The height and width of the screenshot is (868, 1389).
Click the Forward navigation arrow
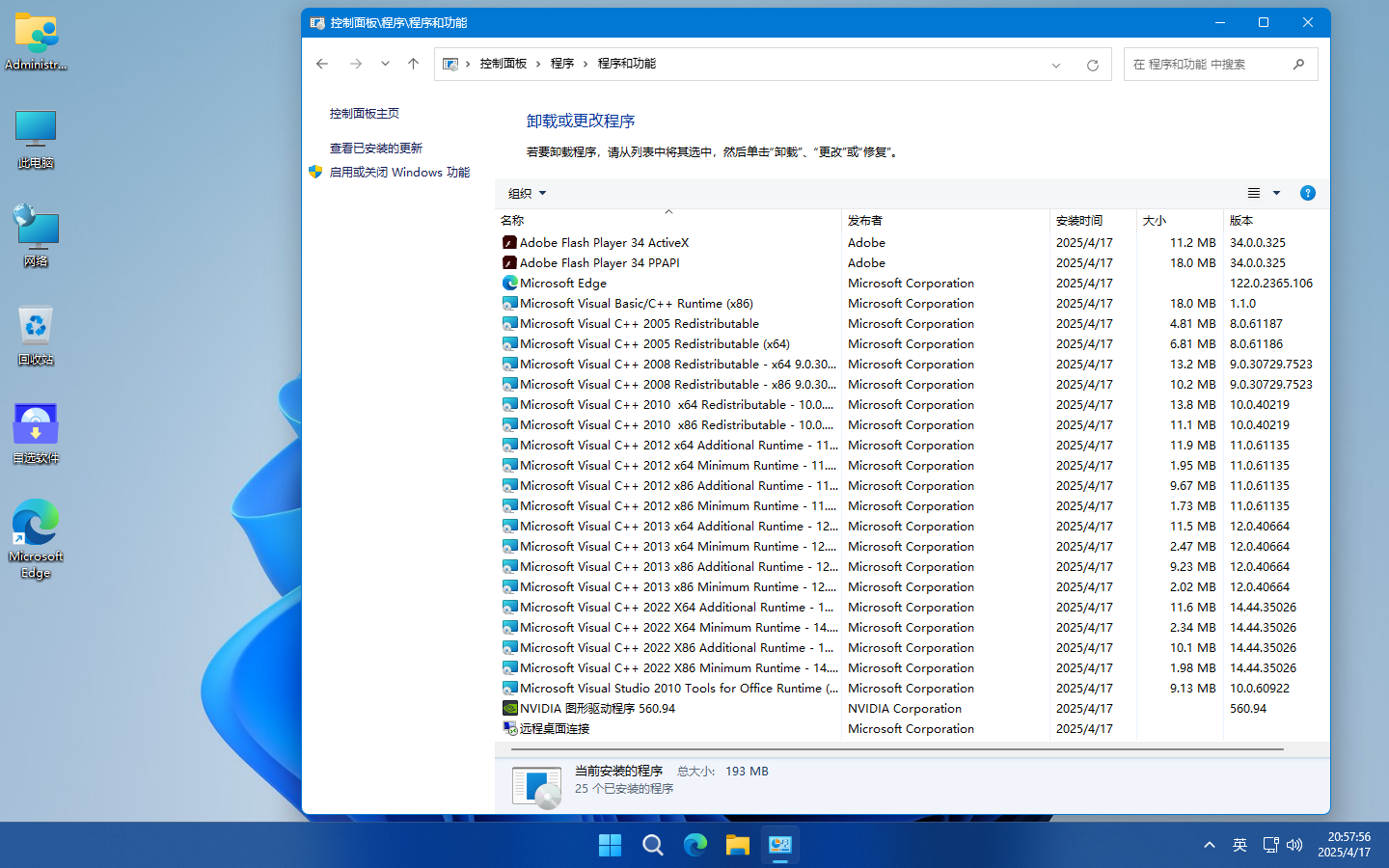(x=356, y=64)
